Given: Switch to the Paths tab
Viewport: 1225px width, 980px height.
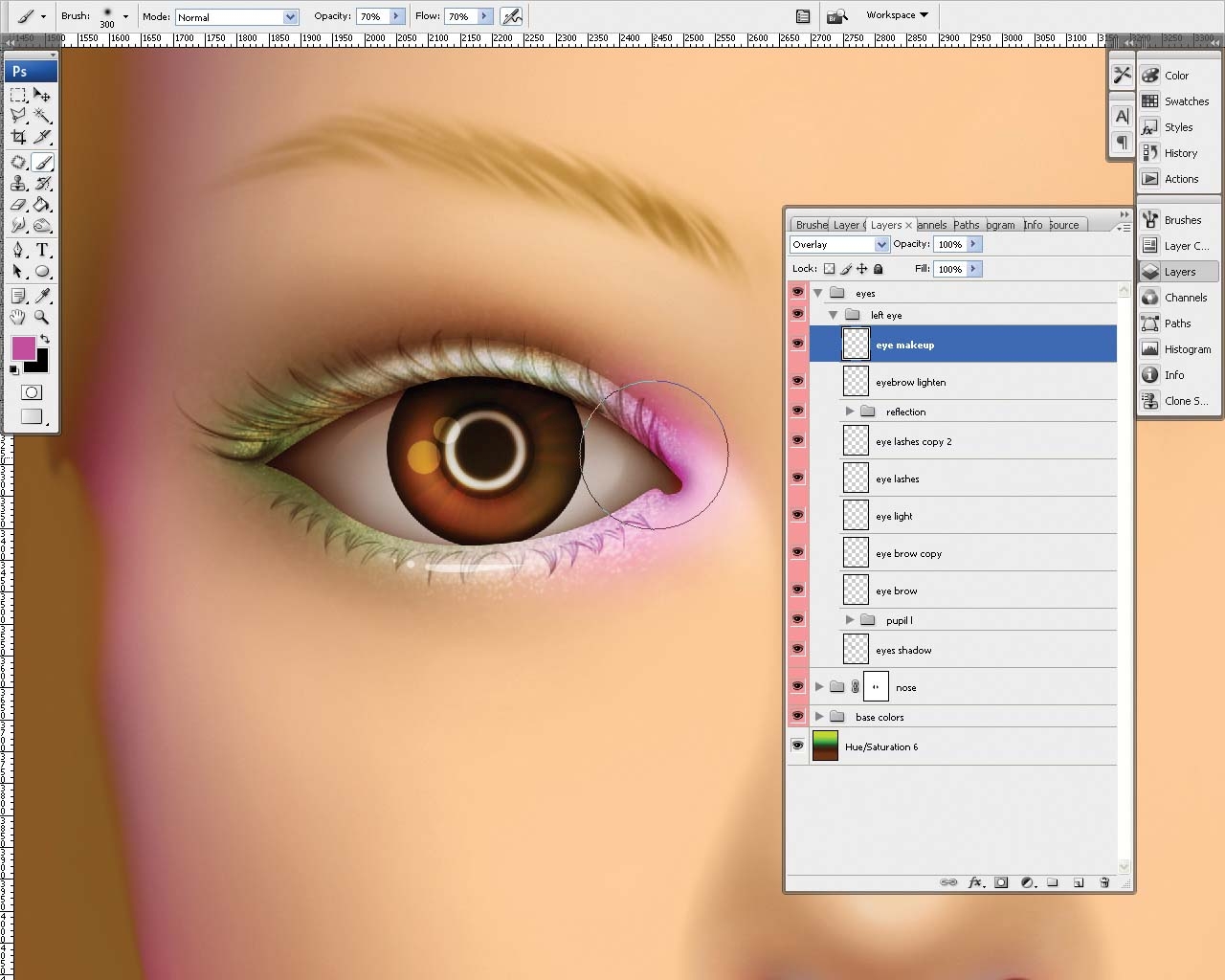Looking at the screenshot, I should coord(966,225).
